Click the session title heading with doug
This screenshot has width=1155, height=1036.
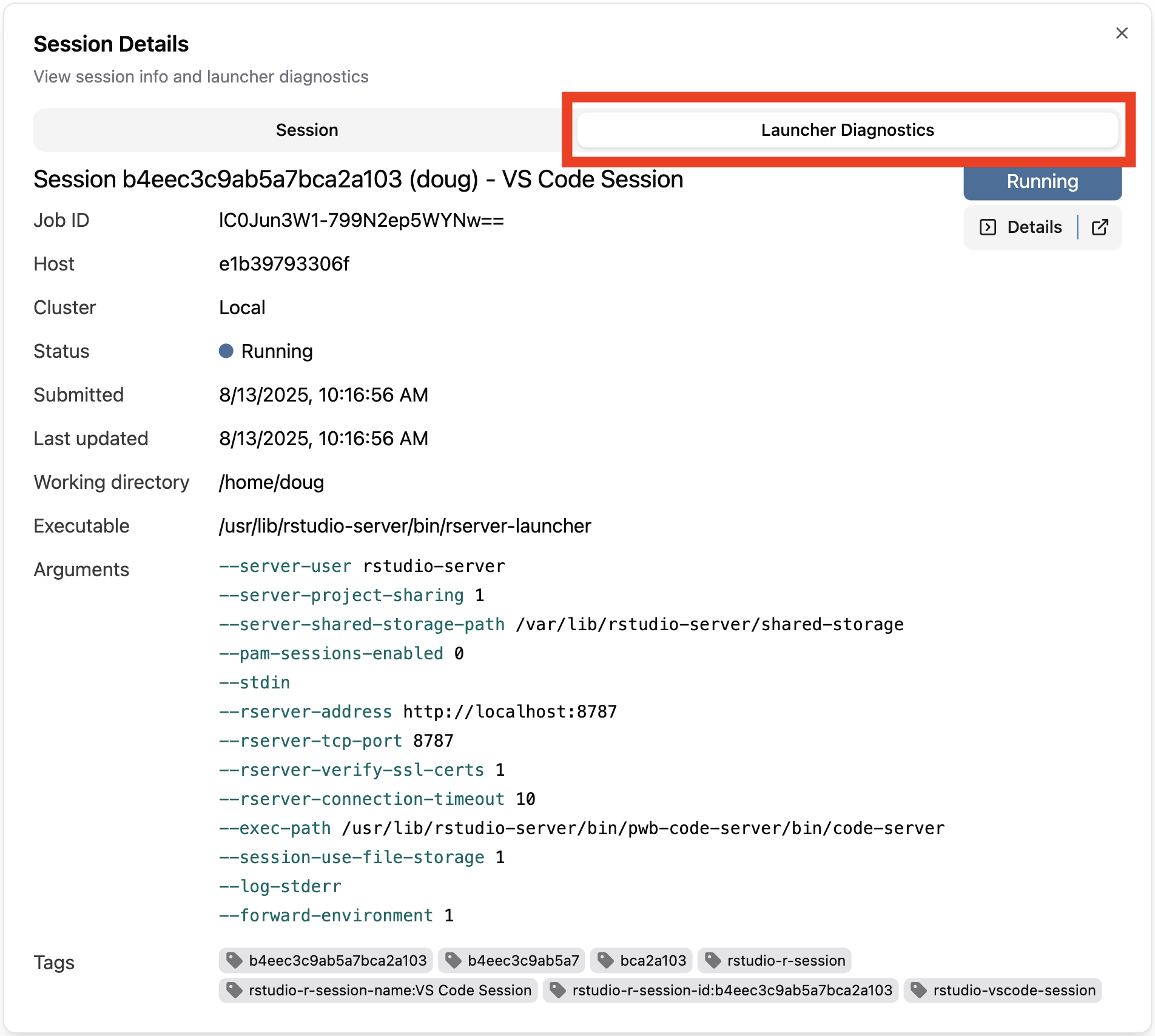coord(358,180)
